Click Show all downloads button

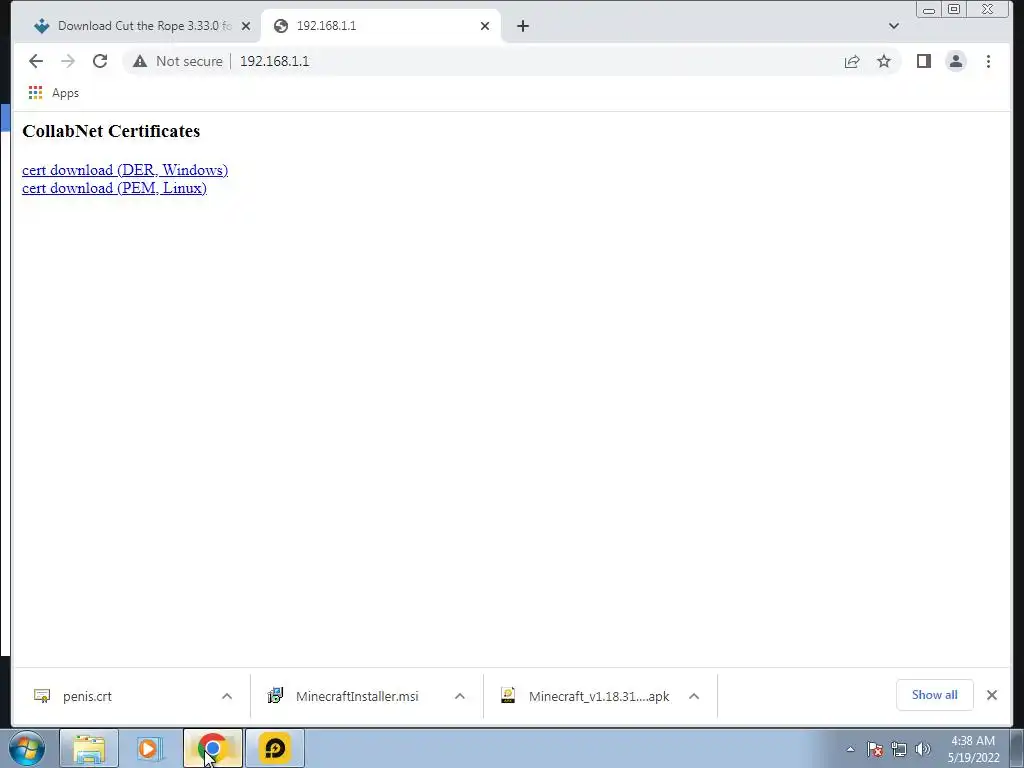(x=935, y=695)
